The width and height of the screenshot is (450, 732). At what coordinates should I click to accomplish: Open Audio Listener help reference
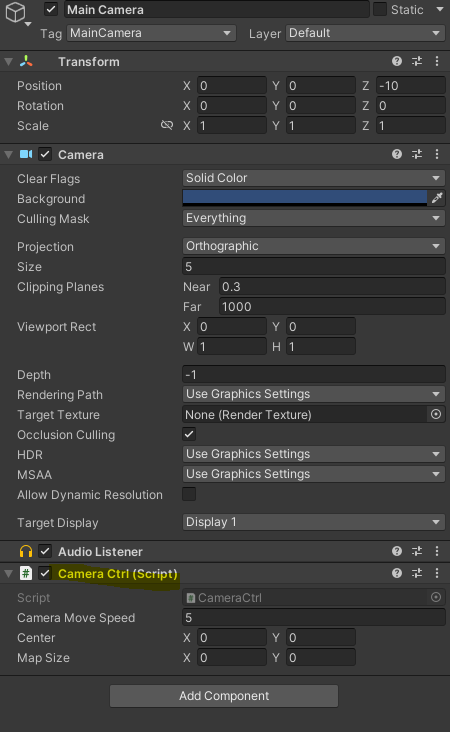tap(397, 551)
